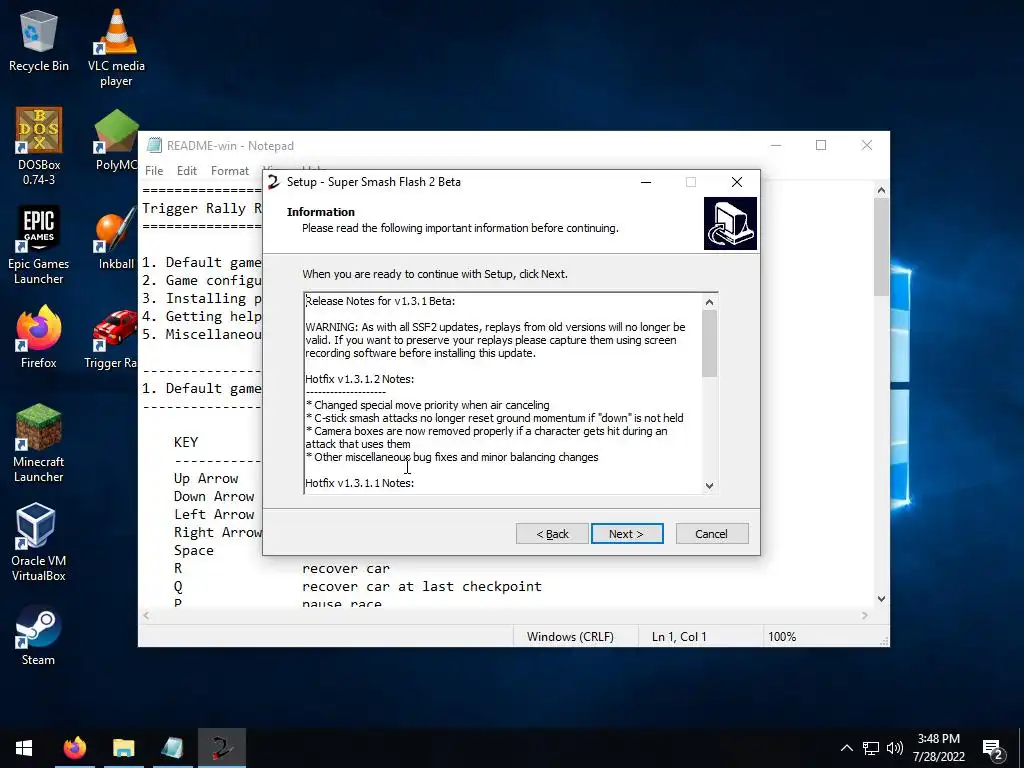Open the volume control tray icon
The height and width of the screenshot is (768, 1024).
click(895, 748)
